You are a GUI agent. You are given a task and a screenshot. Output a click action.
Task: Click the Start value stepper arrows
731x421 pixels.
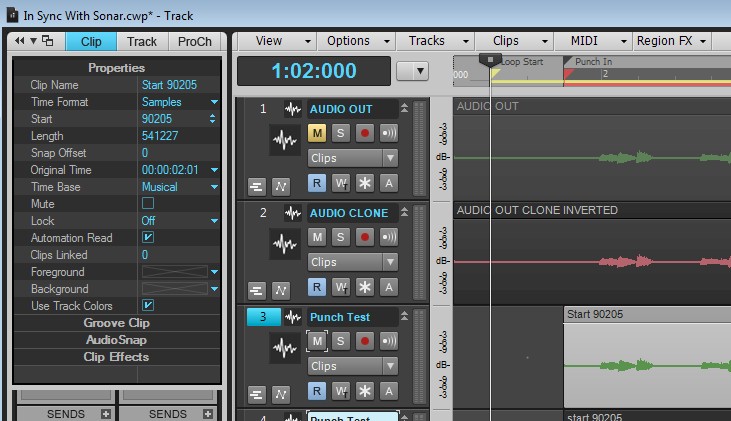[213, 119]
